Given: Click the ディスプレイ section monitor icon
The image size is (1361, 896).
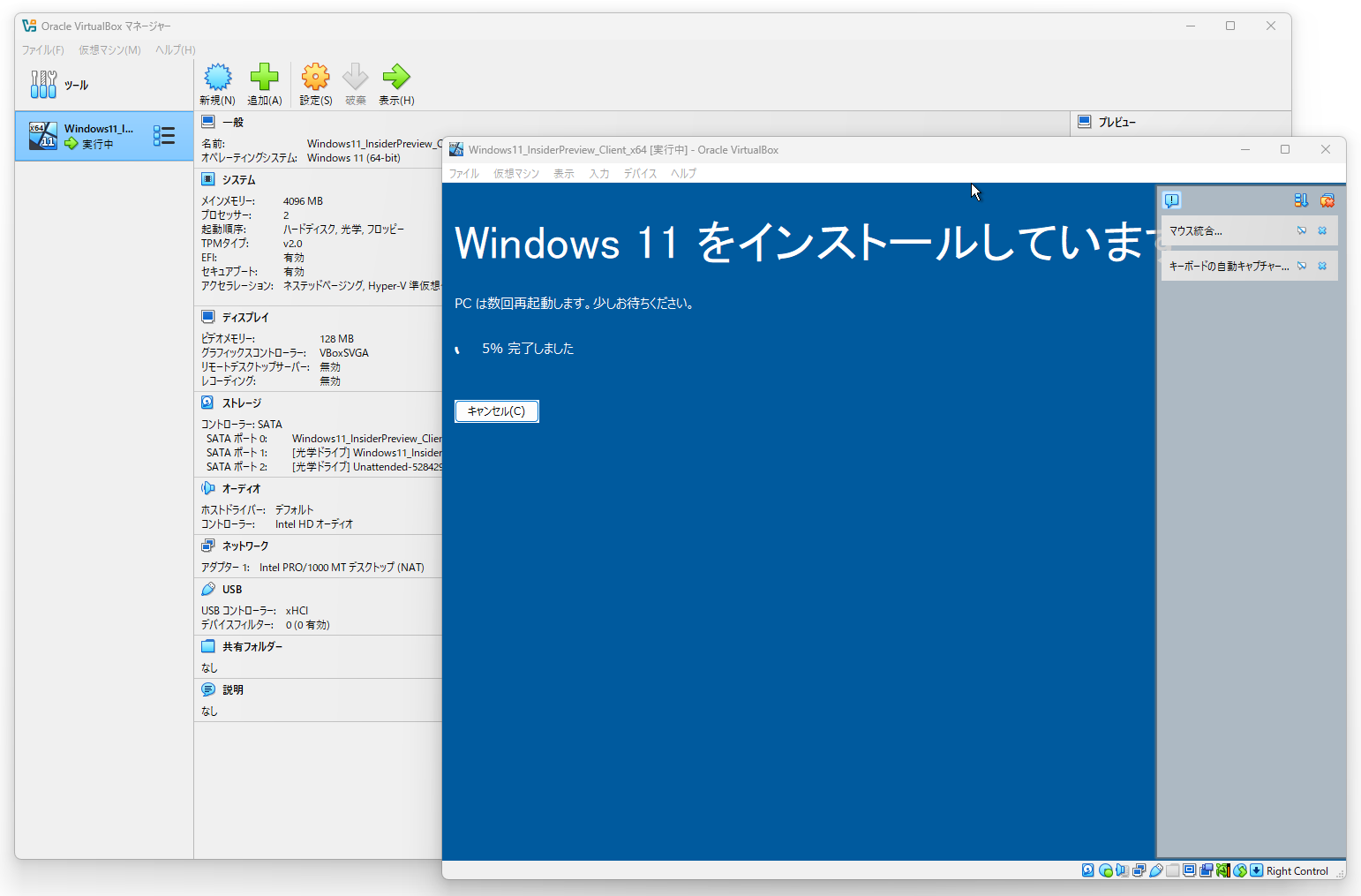Looking at the screenshot, I should [208, 317].
